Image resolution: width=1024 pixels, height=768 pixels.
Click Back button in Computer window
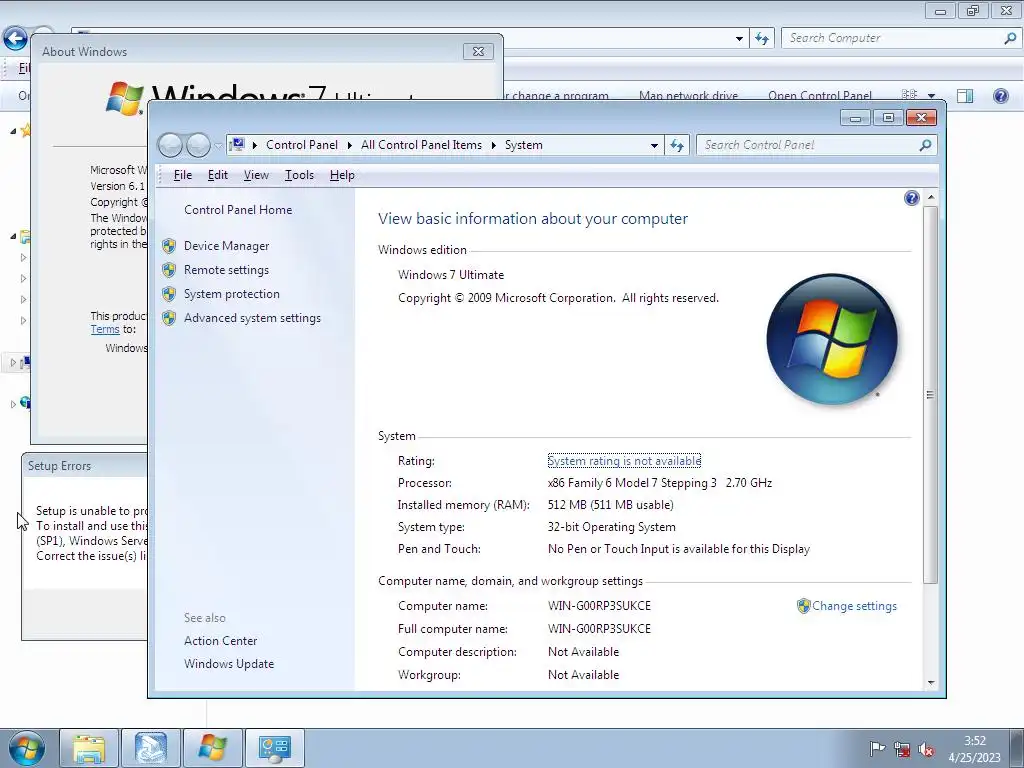15,38
